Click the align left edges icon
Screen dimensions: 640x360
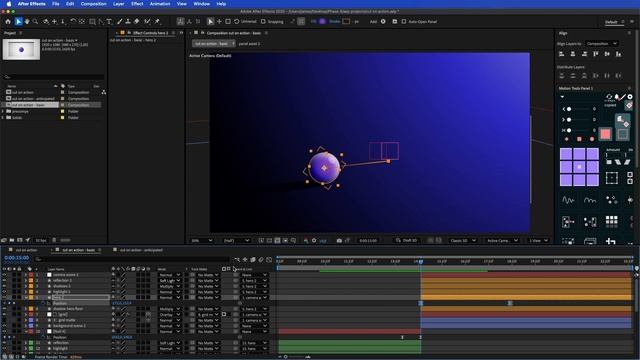click(562, 54)
